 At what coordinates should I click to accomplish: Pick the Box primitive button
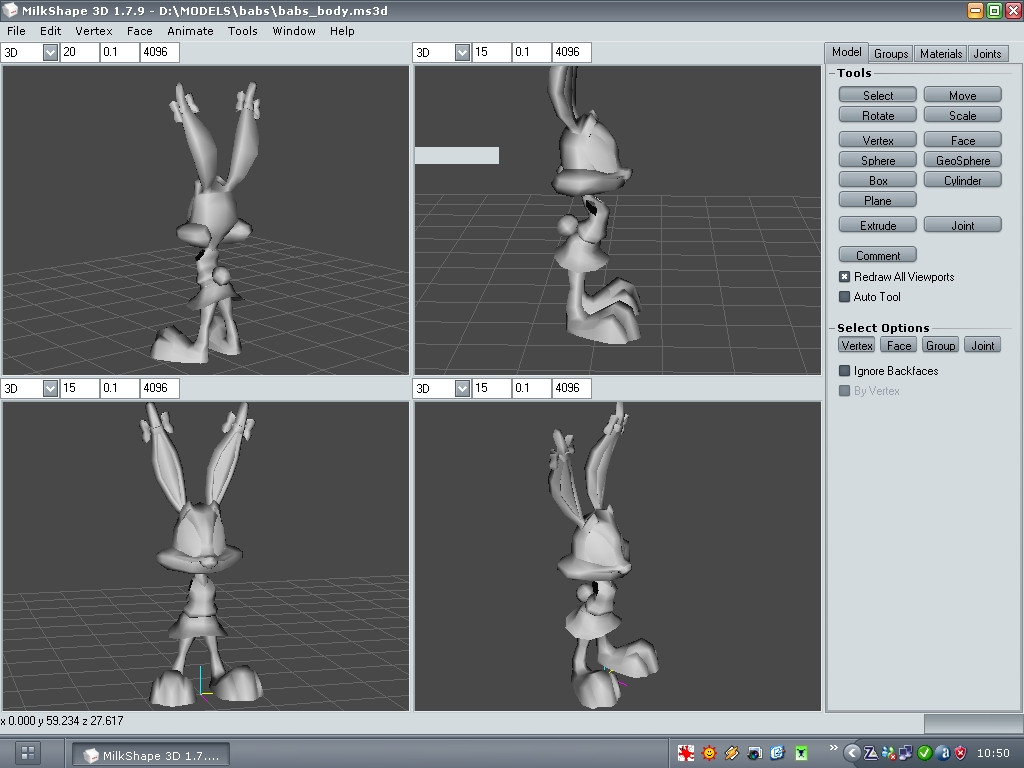pyautogui.click(x=878, y=180)
